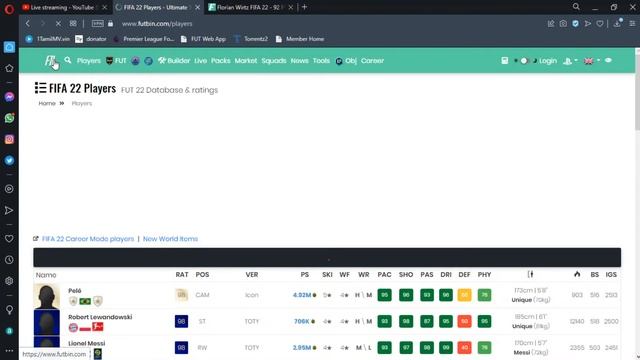Open the downloads icon in the toolbar
640x360 pixels.
617,23
